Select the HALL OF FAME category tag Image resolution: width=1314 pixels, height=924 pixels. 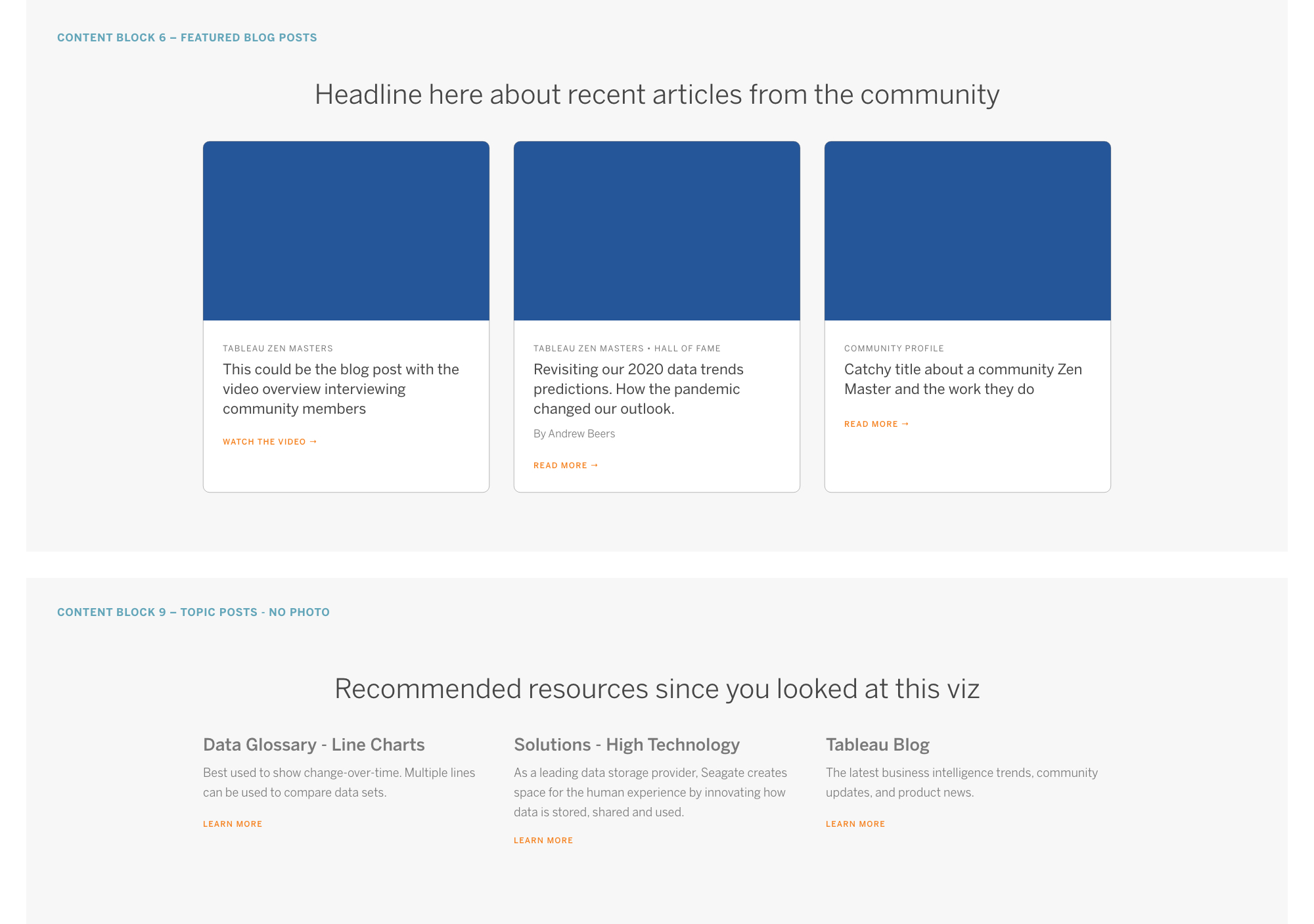click(689, 348)
